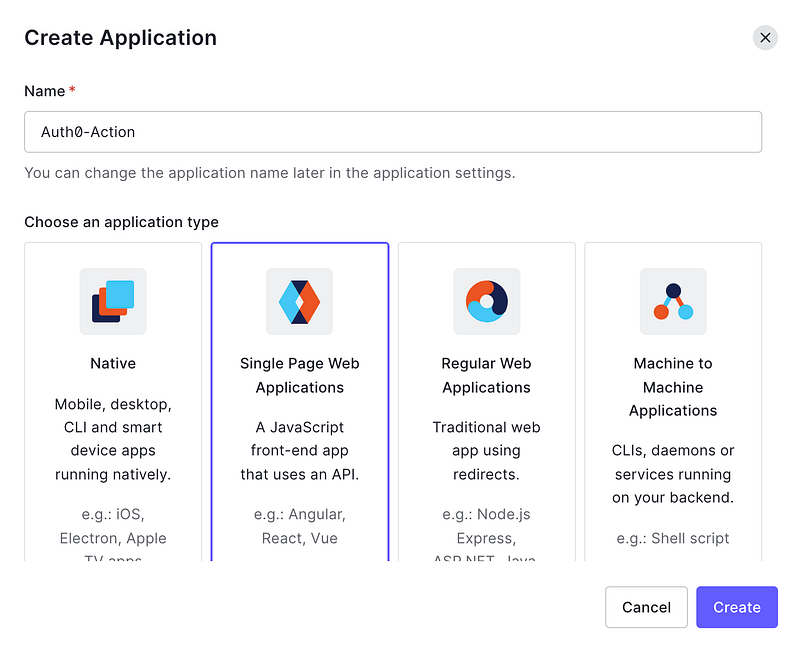Select the Native application type title
800x649 pixels.
pyautogui.click(x=113, y=364)
